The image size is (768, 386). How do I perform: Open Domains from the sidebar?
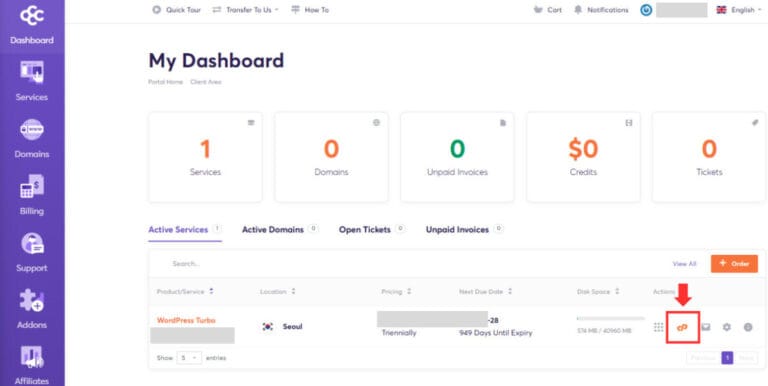coord(32,138)
